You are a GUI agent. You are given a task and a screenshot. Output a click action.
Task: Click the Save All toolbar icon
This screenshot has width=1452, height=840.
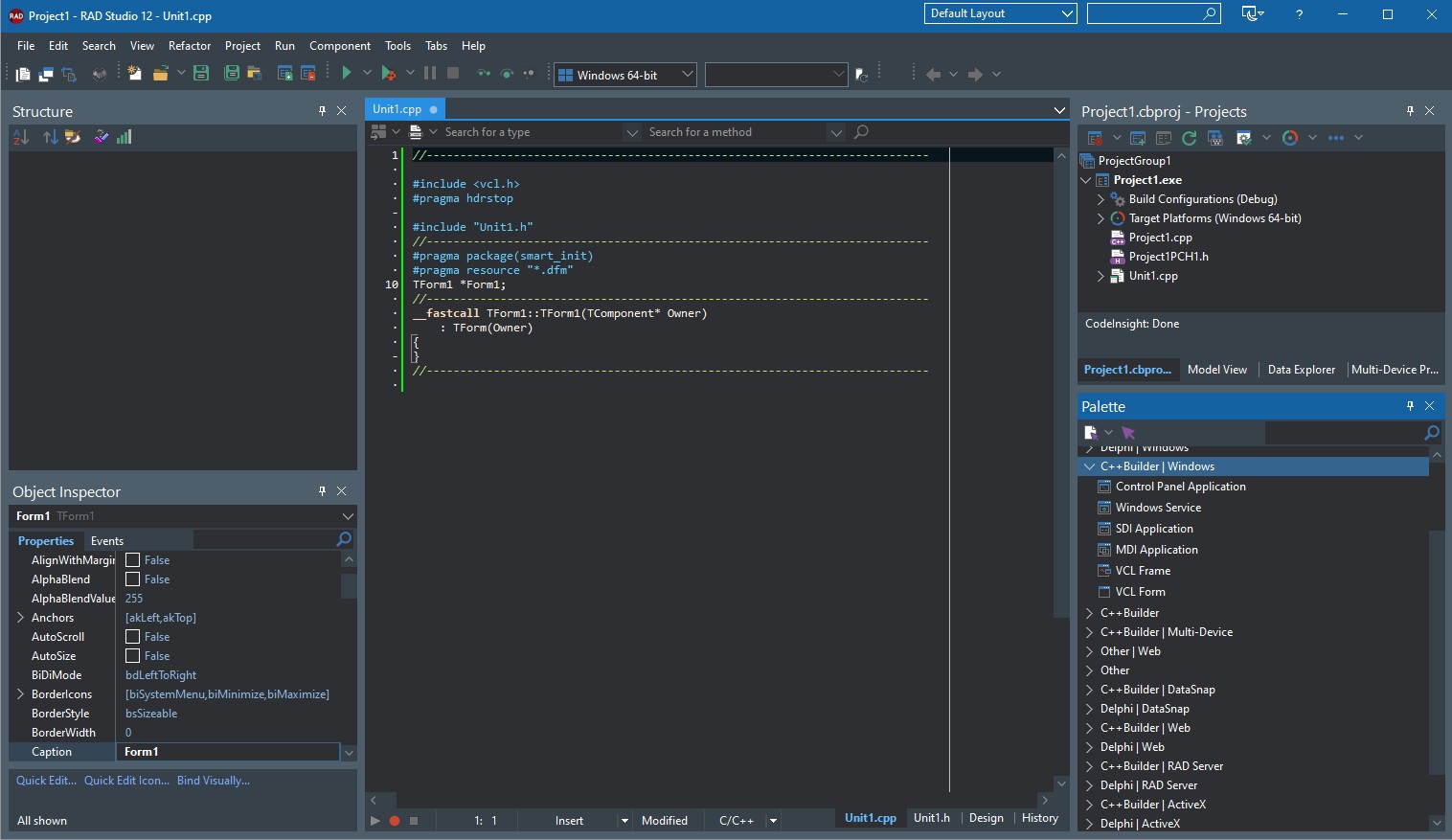pyautogui.click(x=231, y=74)
